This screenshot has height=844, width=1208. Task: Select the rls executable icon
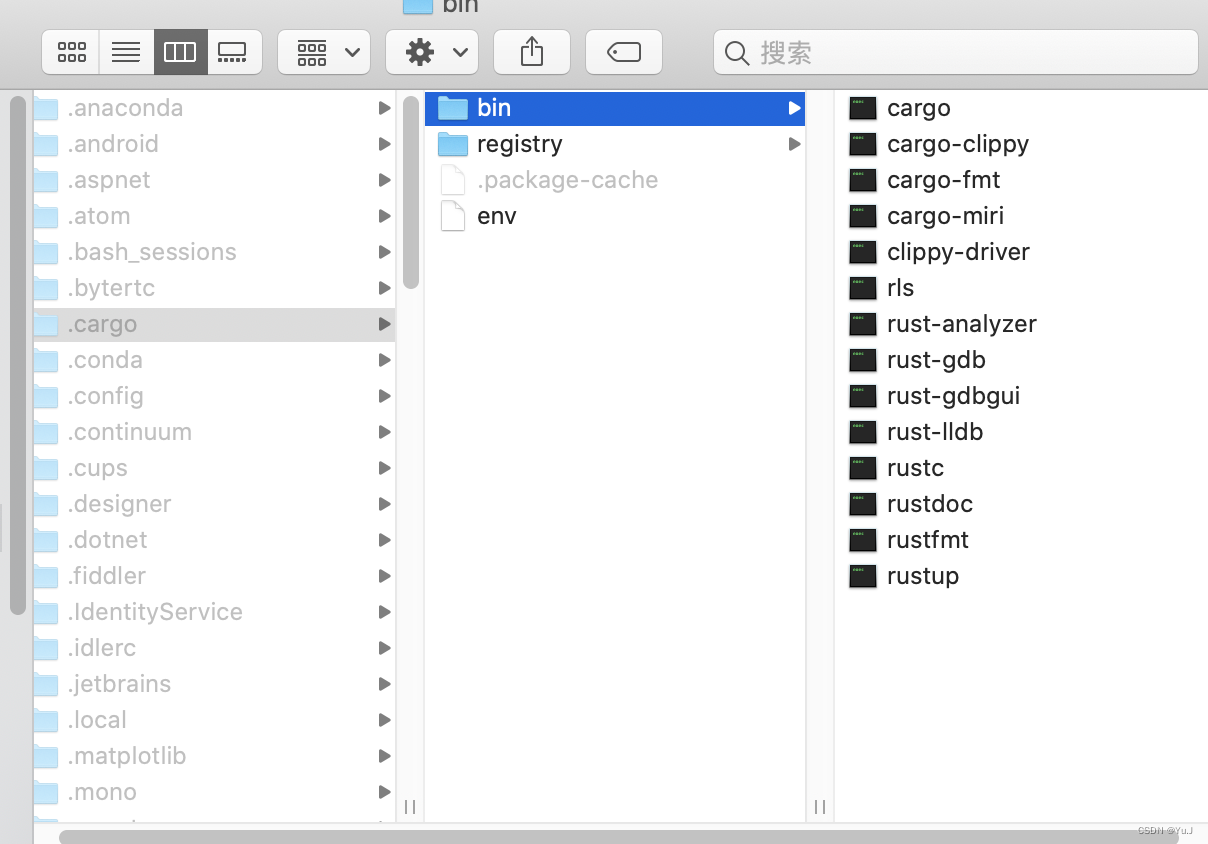[863, 288]
